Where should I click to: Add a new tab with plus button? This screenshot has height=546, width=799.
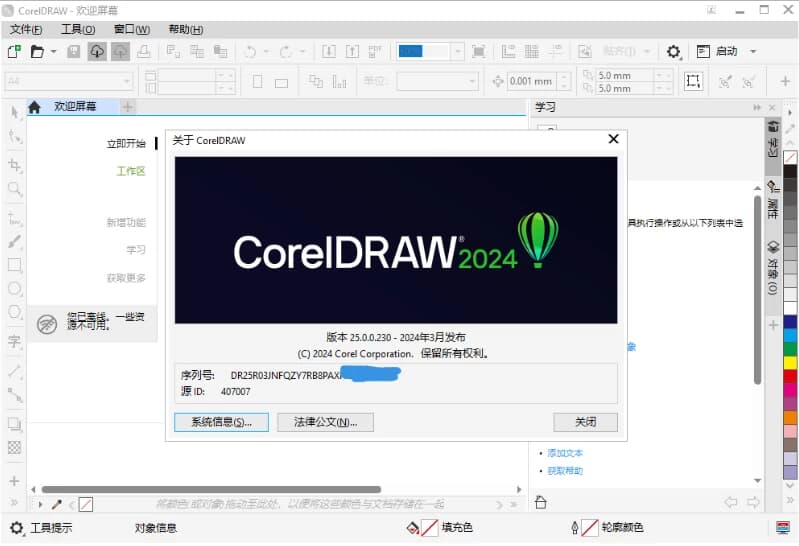(x=127, y=107)
